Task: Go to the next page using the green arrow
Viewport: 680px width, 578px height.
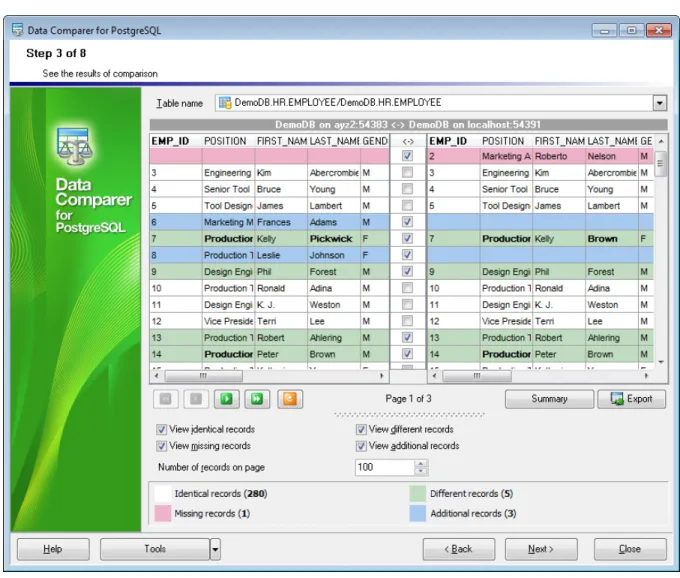Action: coord(226,398)
